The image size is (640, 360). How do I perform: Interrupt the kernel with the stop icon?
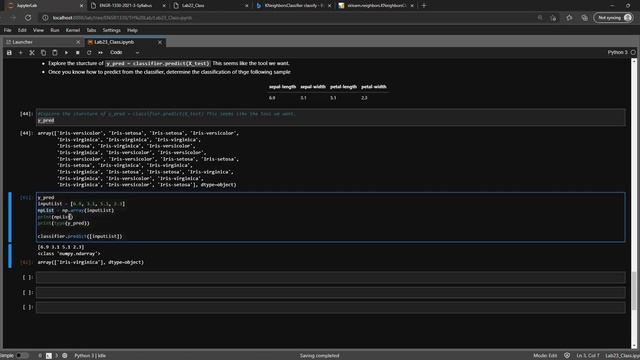click(78, 53)
